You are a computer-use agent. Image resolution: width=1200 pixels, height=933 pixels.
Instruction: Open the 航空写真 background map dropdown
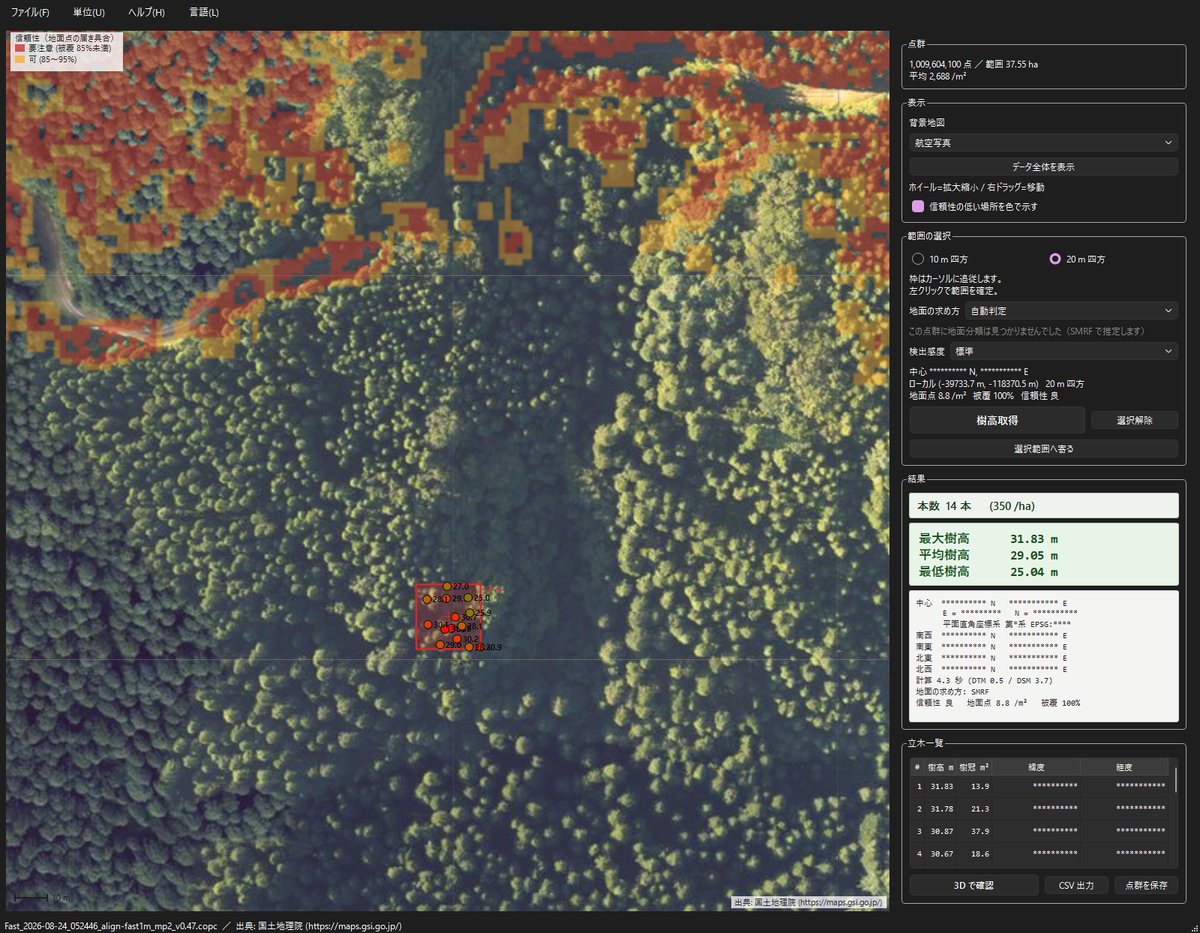point(1043,143)
